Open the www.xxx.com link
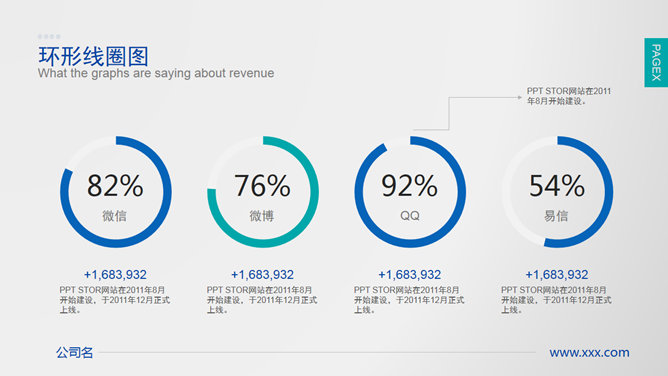This screenshot has height=376, width=668. 589,353
